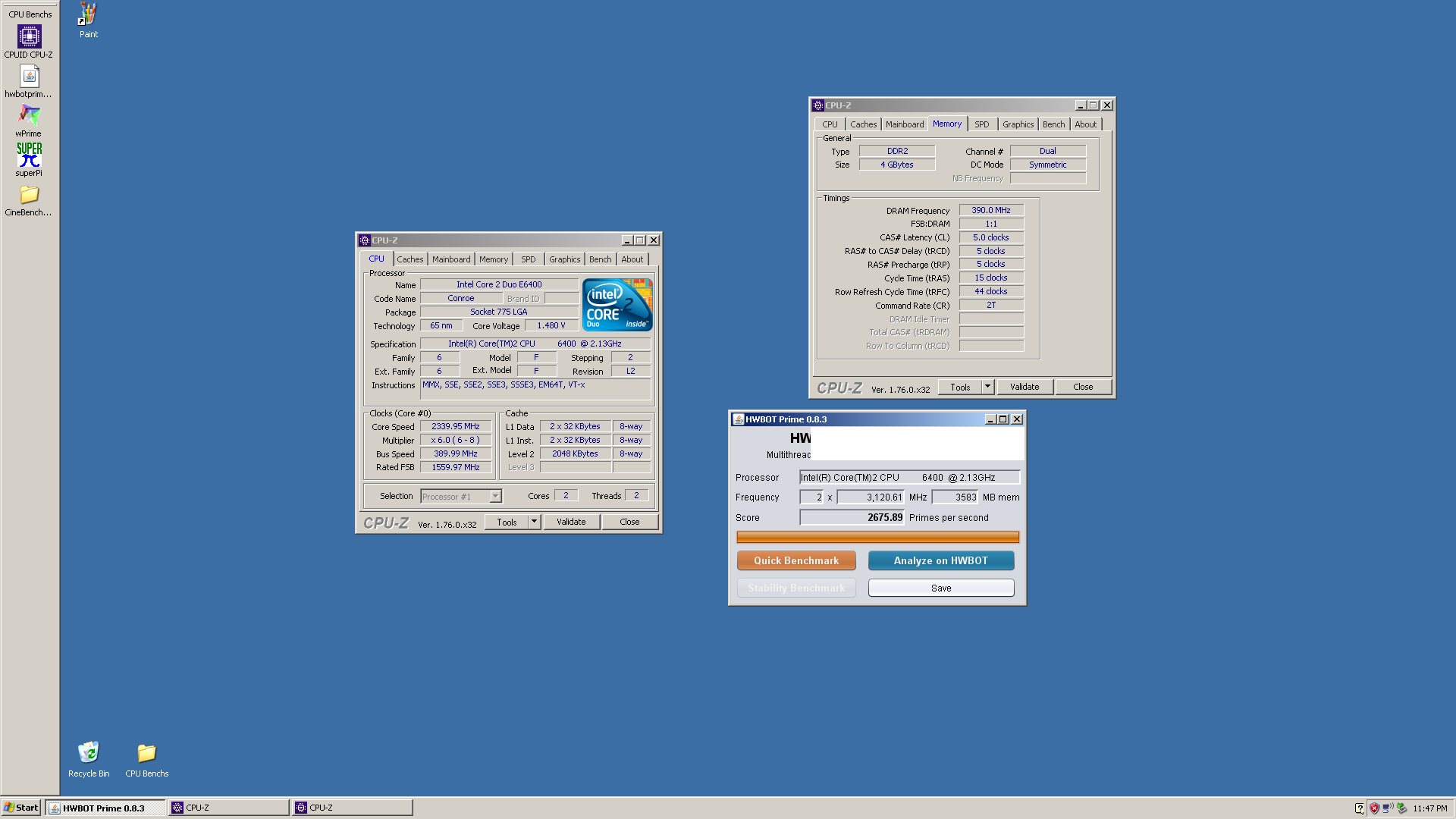1456x819 pixels.
Task: Open the Memory tab in CPU-Z CPU window
Action: click(494, 259)
